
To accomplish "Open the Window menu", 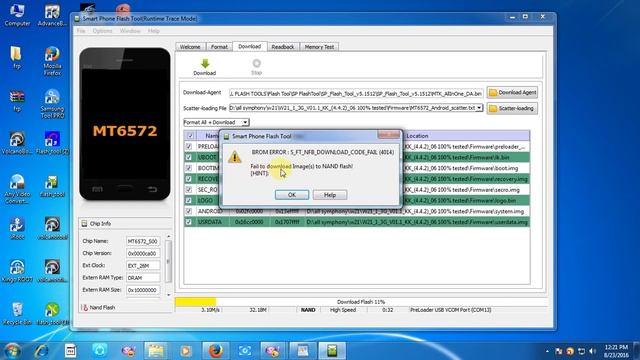I will (130, 31).
